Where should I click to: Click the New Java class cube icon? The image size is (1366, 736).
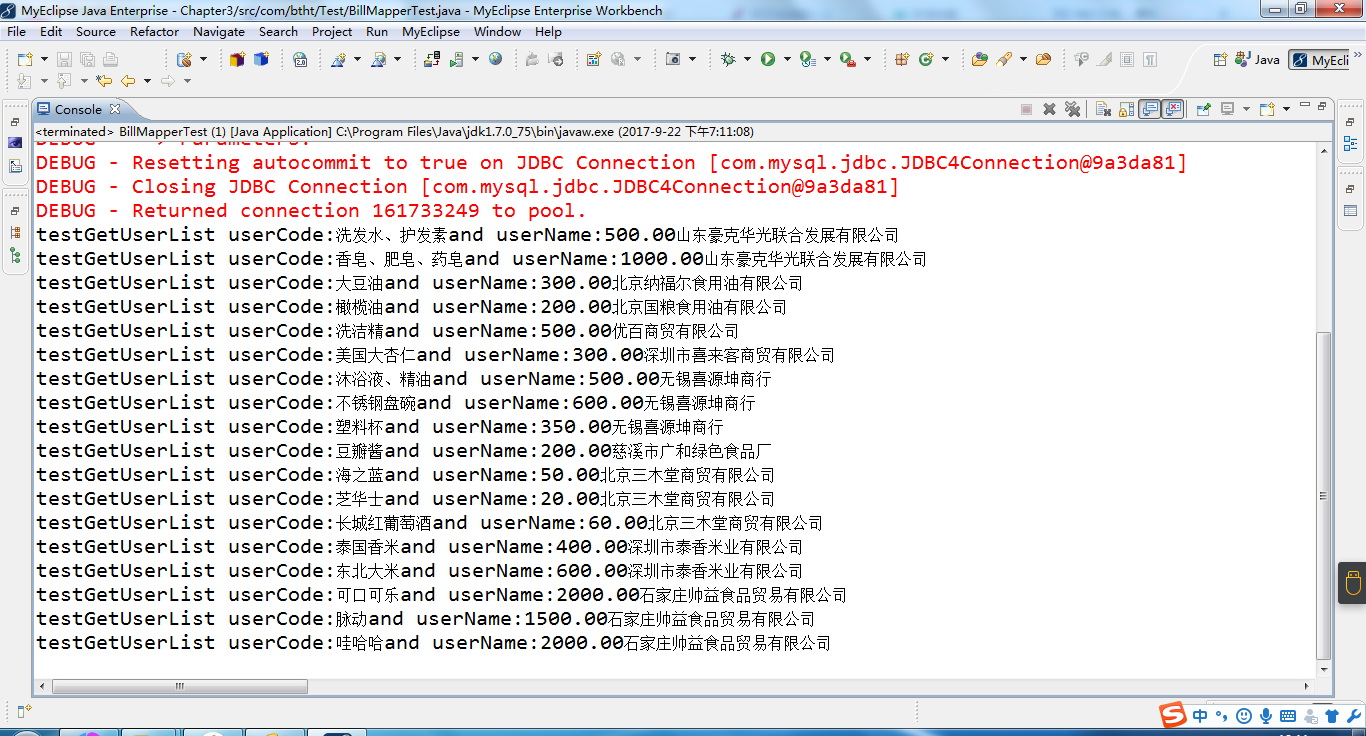(x=261, y=59)
